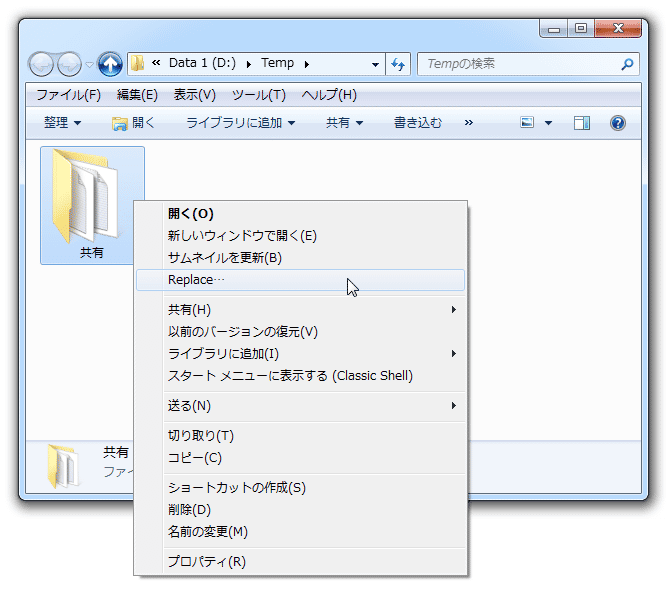The width and height of the screenshot is (672, 589).
Task: Select Data 1 (D:) in address bar
Action: [x=202, y=63]
